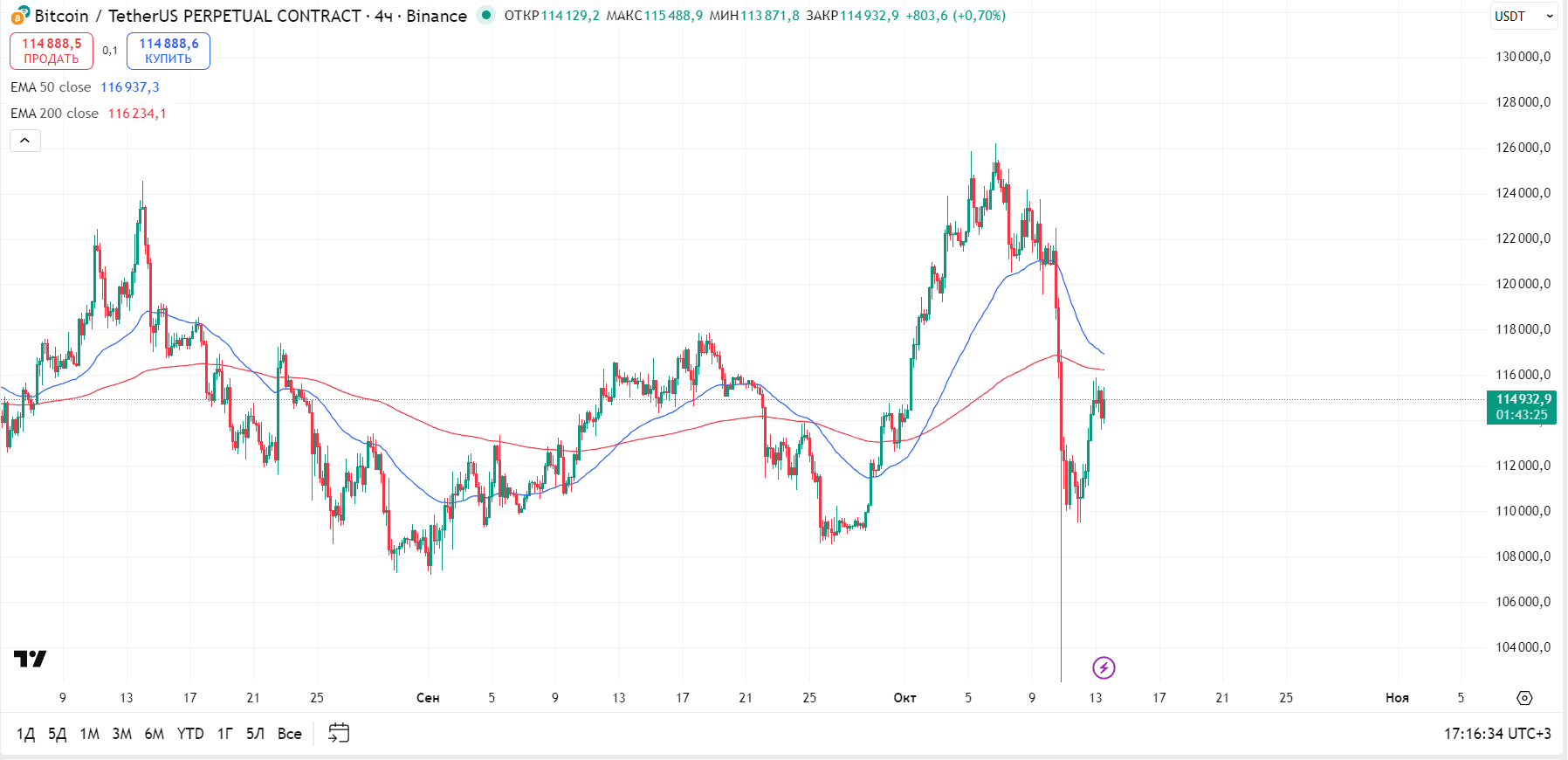This screenshot has height=760, width=1568.
Task: Click the timezone clock 17:16:34 UTC+3
Action: coord(1496,734)
